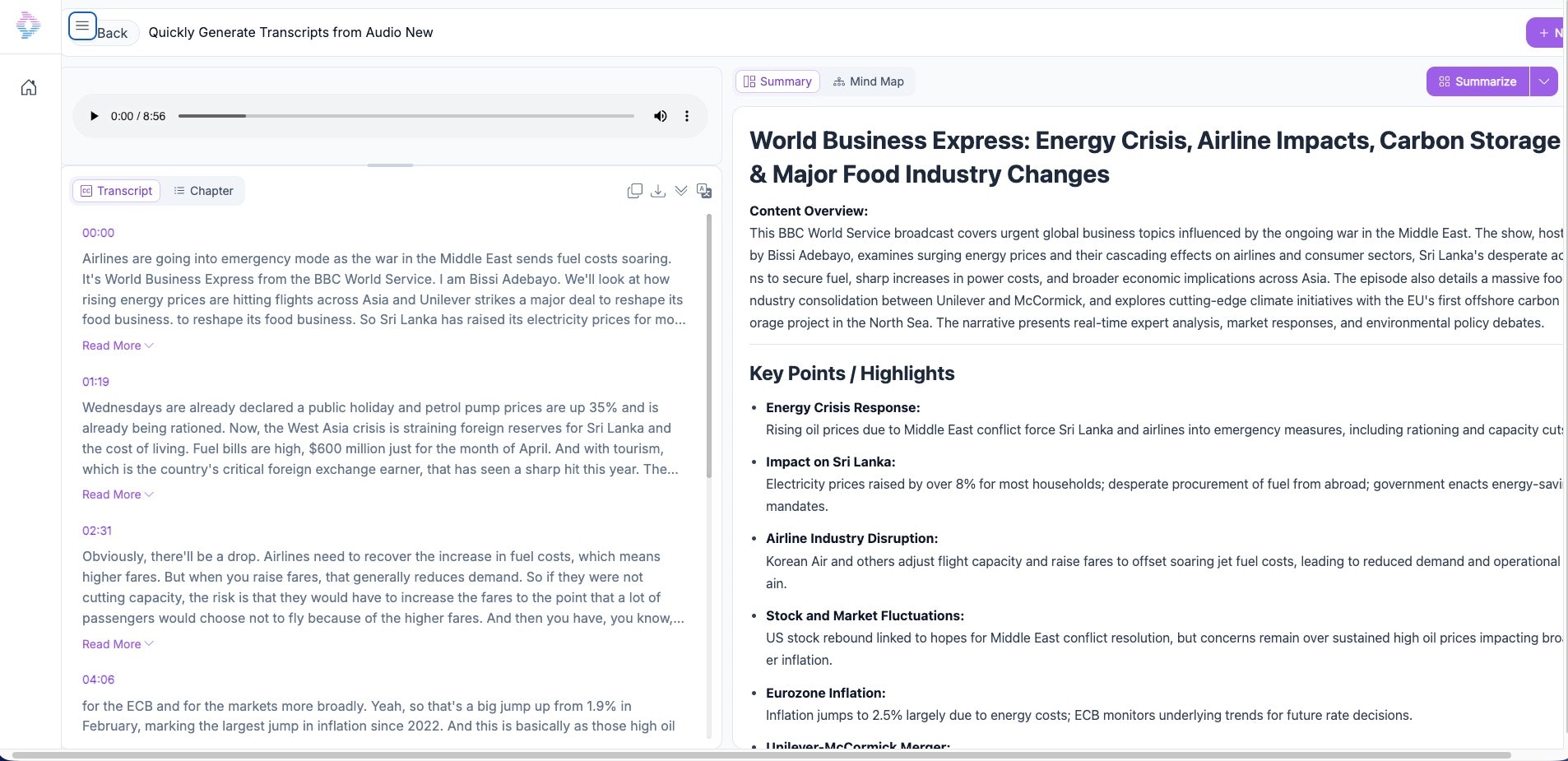This screenshot has height=761, width=1568.
Task: Open the Summarize options dropdown arrow
Action: tap(1545, 81)
